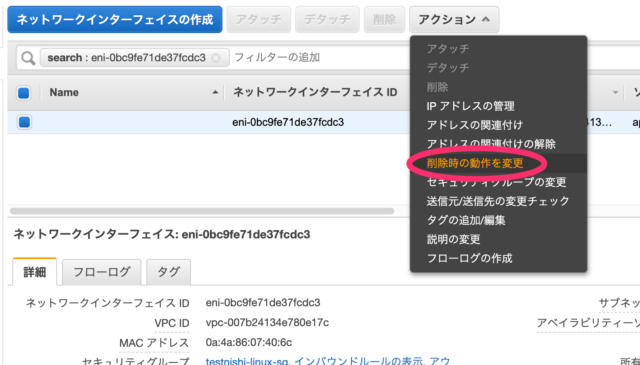Toggle the select-all header checkbox

(x=24, y=93)
